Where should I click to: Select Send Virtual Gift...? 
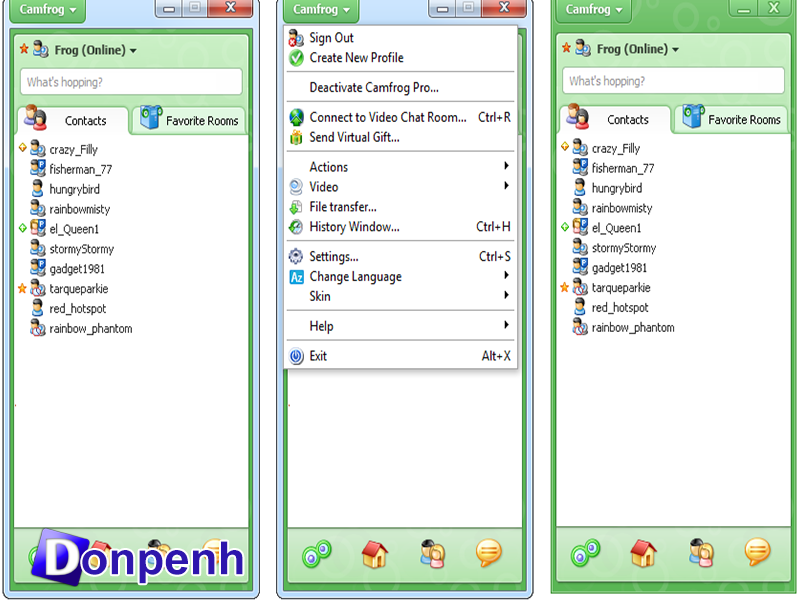pos(401,137)
